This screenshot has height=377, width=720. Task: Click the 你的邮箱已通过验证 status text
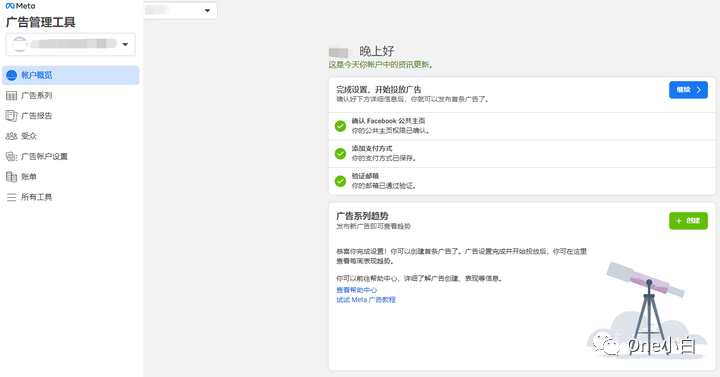coord(384,186)
